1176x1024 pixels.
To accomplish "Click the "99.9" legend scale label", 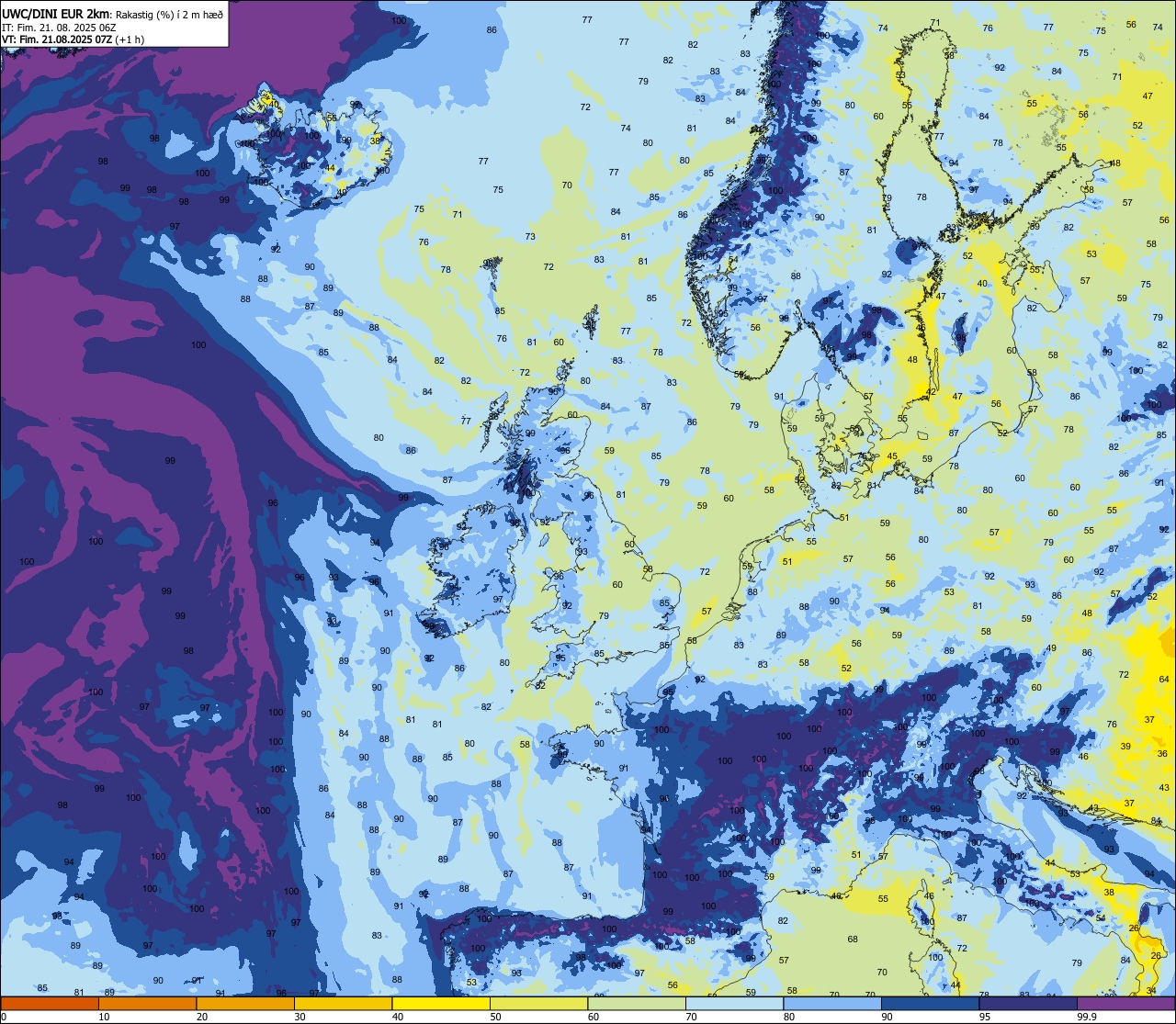I will tap(1088, 1017).
